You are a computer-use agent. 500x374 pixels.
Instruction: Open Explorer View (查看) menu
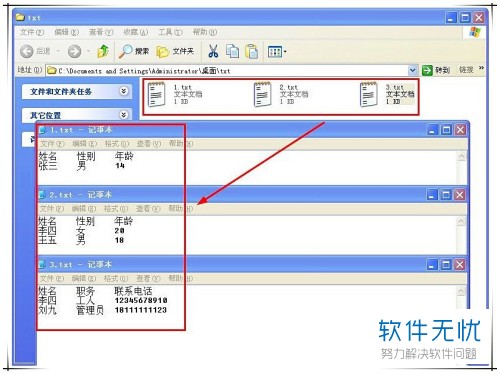click(101, 32)
